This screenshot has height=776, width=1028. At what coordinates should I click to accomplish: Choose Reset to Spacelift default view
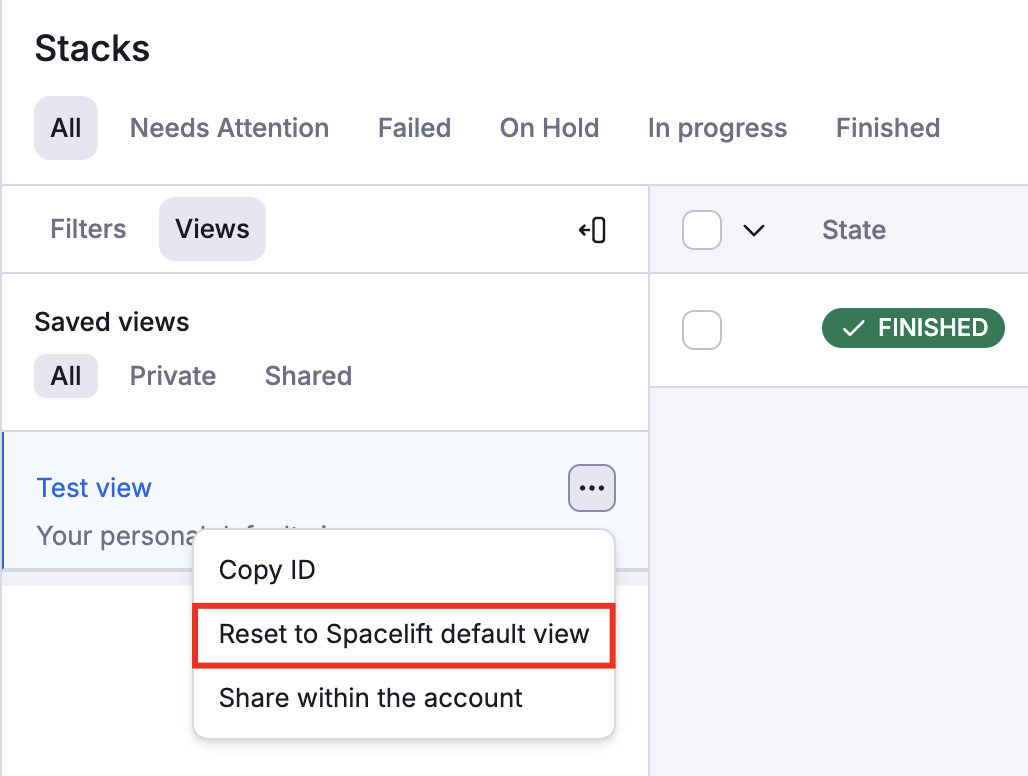[x=403, y=634]
